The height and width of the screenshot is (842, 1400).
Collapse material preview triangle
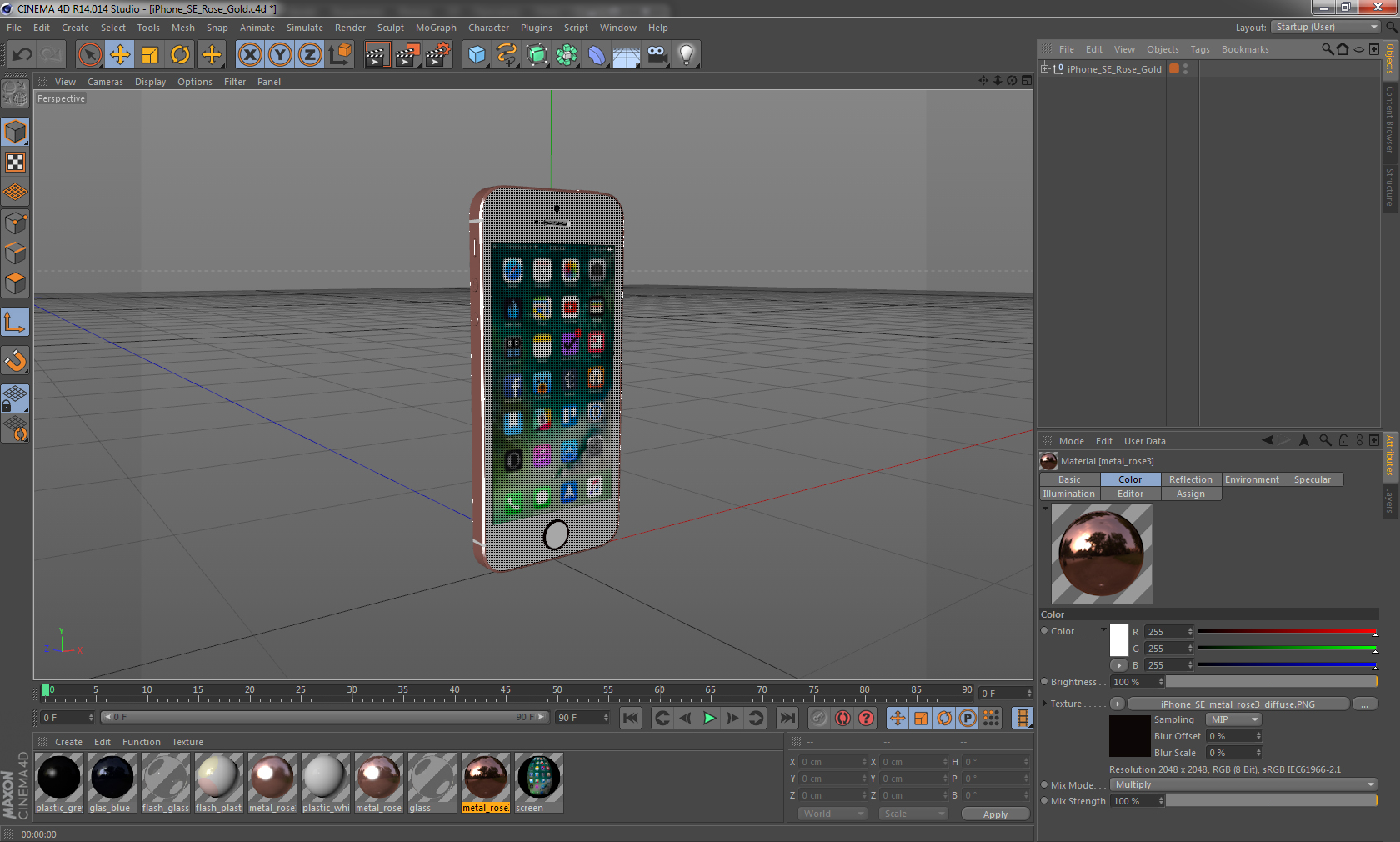tap(1045, 508)
